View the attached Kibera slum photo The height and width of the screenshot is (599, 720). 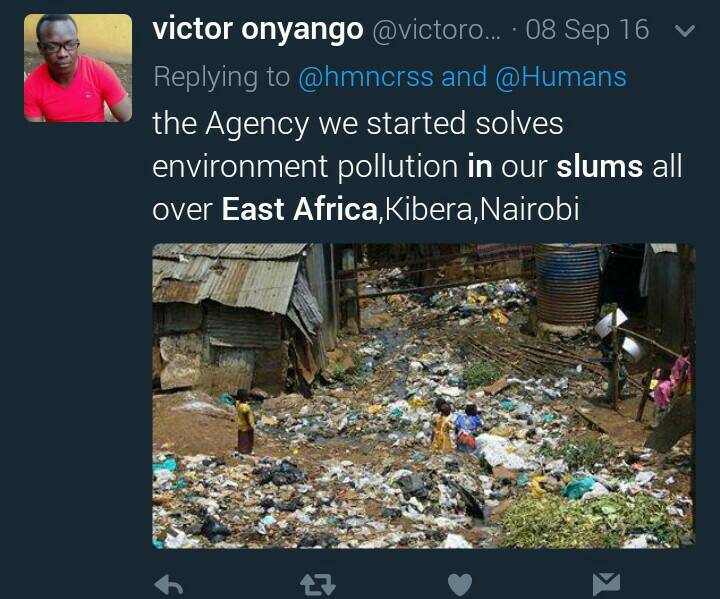coord(424,396)
